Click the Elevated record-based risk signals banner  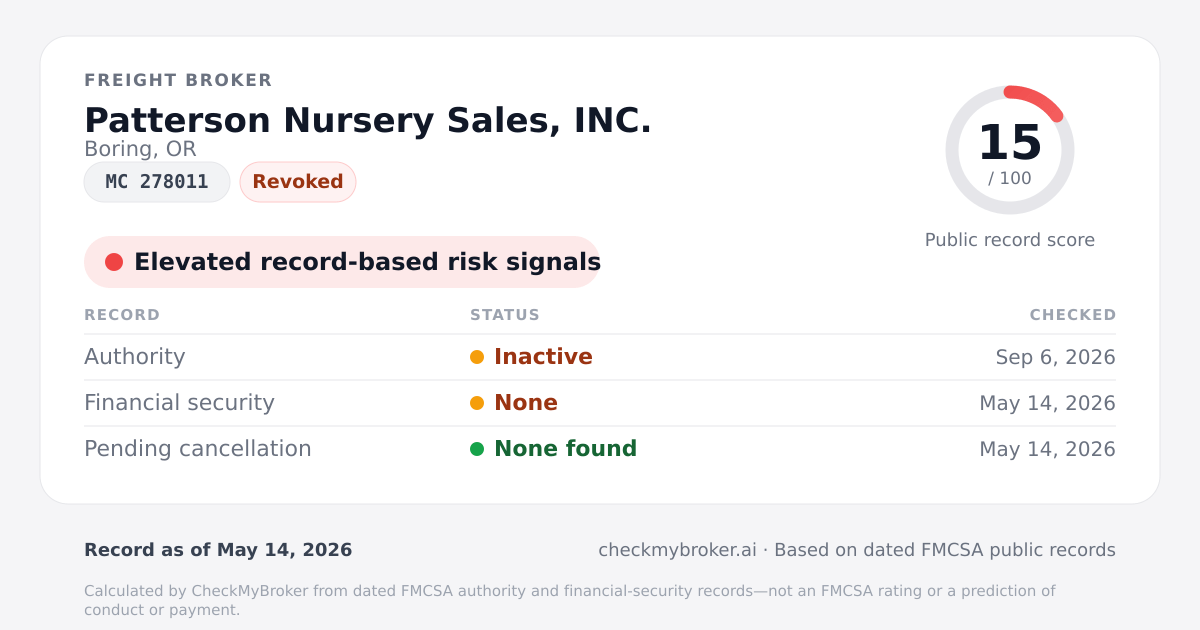(x=342, y=262)
